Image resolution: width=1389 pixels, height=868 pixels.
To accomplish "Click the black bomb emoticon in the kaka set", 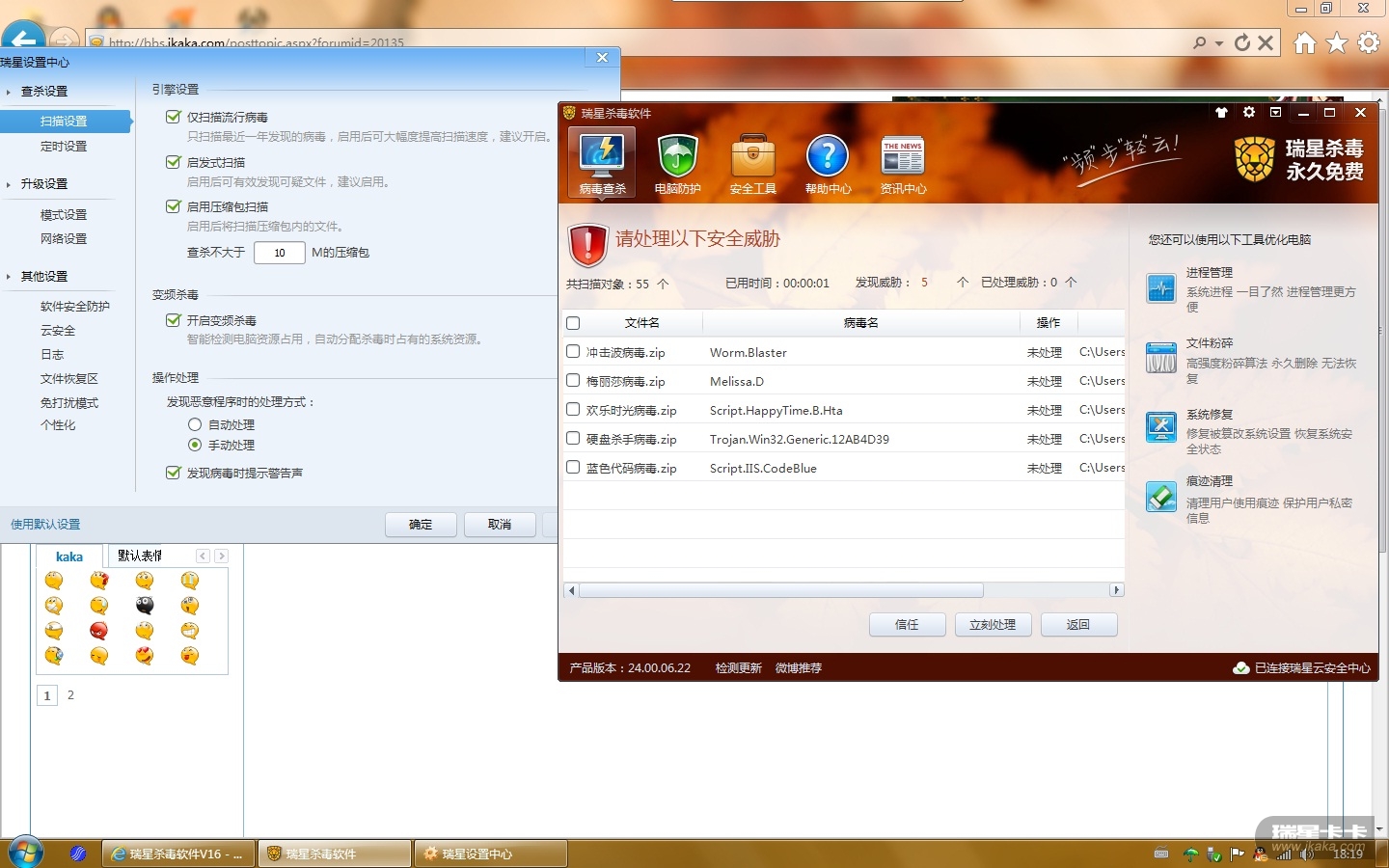I will [145, 606].
